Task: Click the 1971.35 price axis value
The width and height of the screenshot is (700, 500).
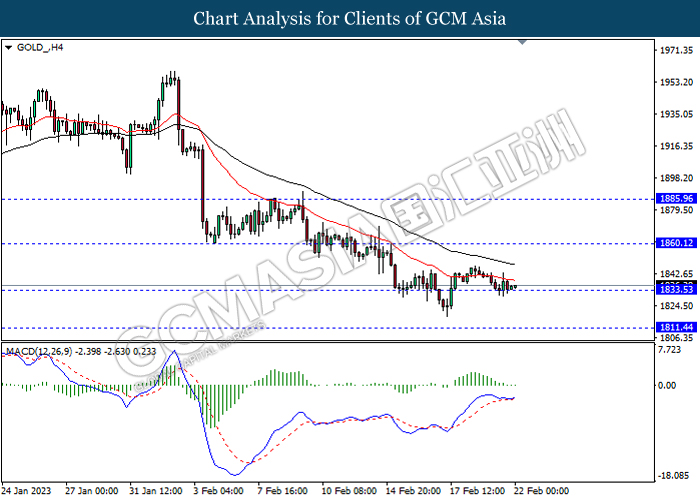Action: (676, 50)
